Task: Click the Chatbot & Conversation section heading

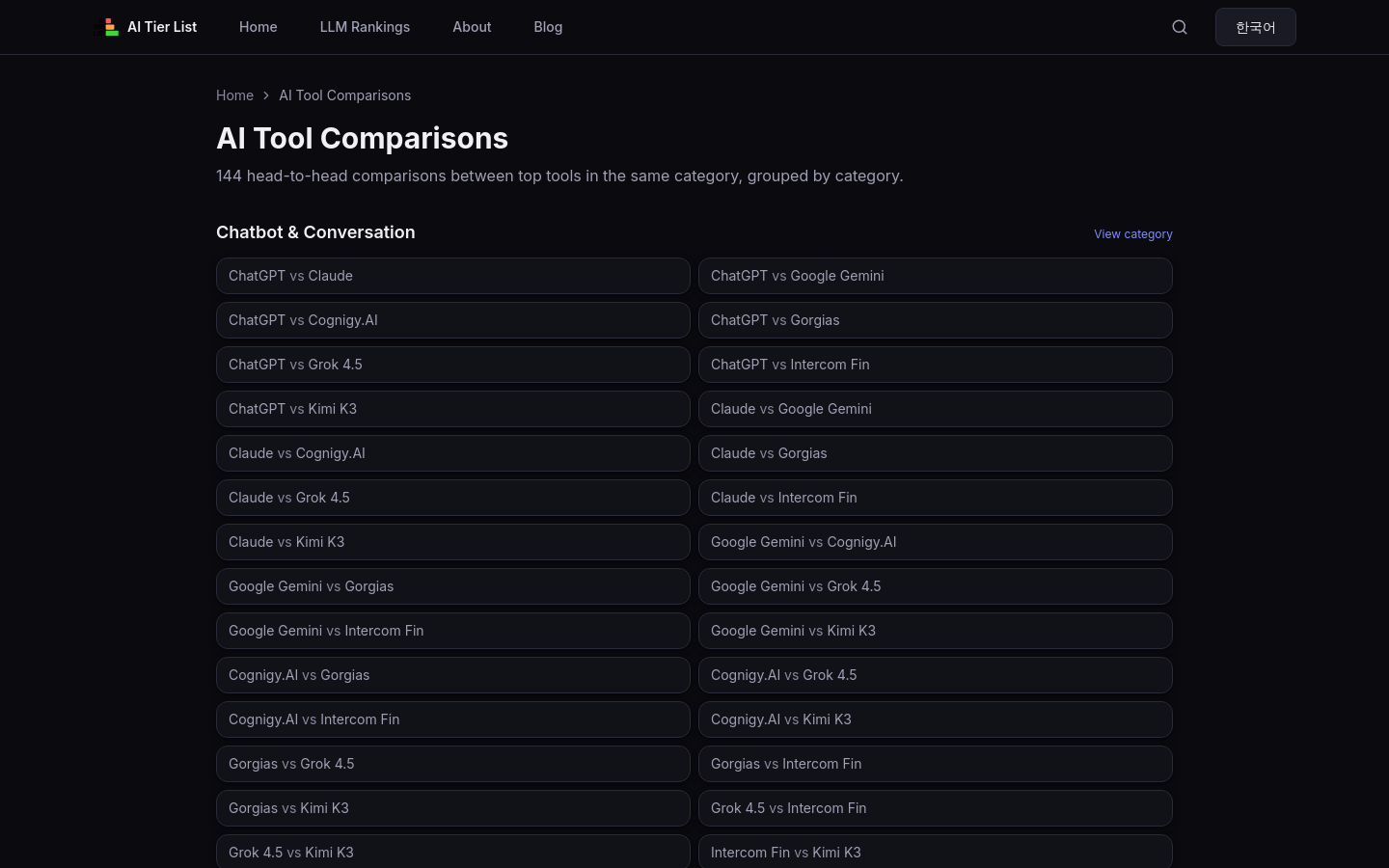Action: pos(315,232)
